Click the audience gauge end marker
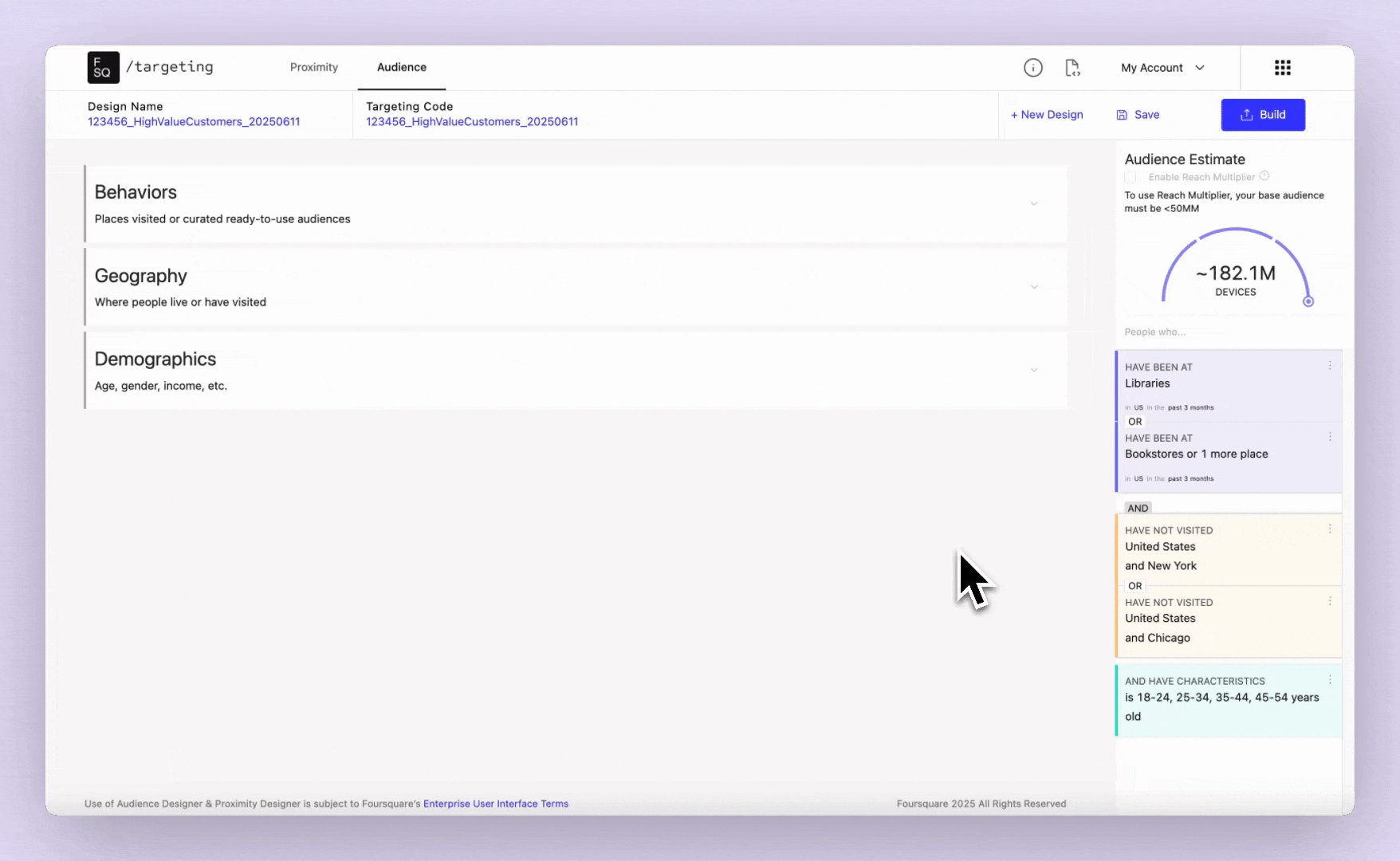Image resolution: width=1400 pixels, height=861 pixels. pos(1308,301)
